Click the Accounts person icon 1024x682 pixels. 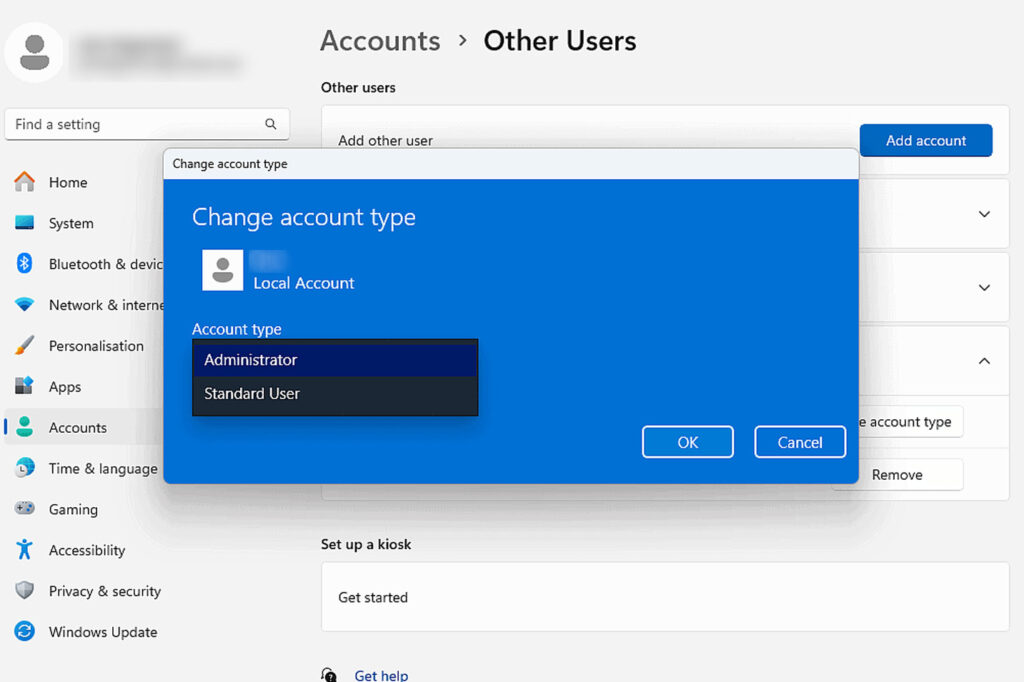click(25, 427)
